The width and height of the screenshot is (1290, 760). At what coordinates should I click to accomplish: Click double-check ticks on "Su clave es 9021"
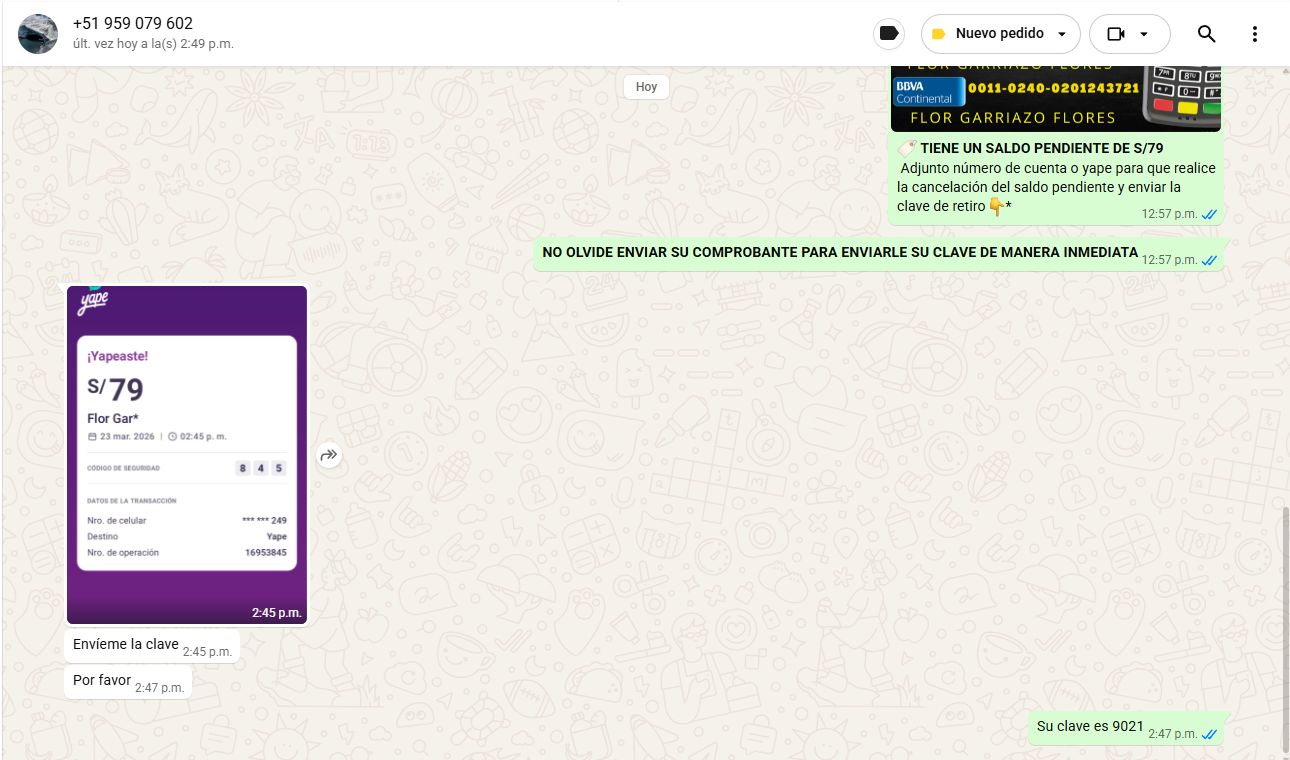pyautogui.click(x=1209, y=734)
